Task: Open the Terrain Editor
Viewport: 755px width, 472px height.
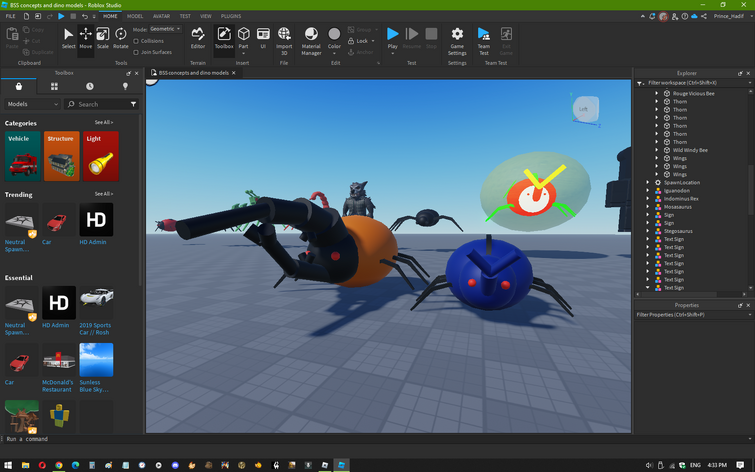Action: tap(198, 38)
